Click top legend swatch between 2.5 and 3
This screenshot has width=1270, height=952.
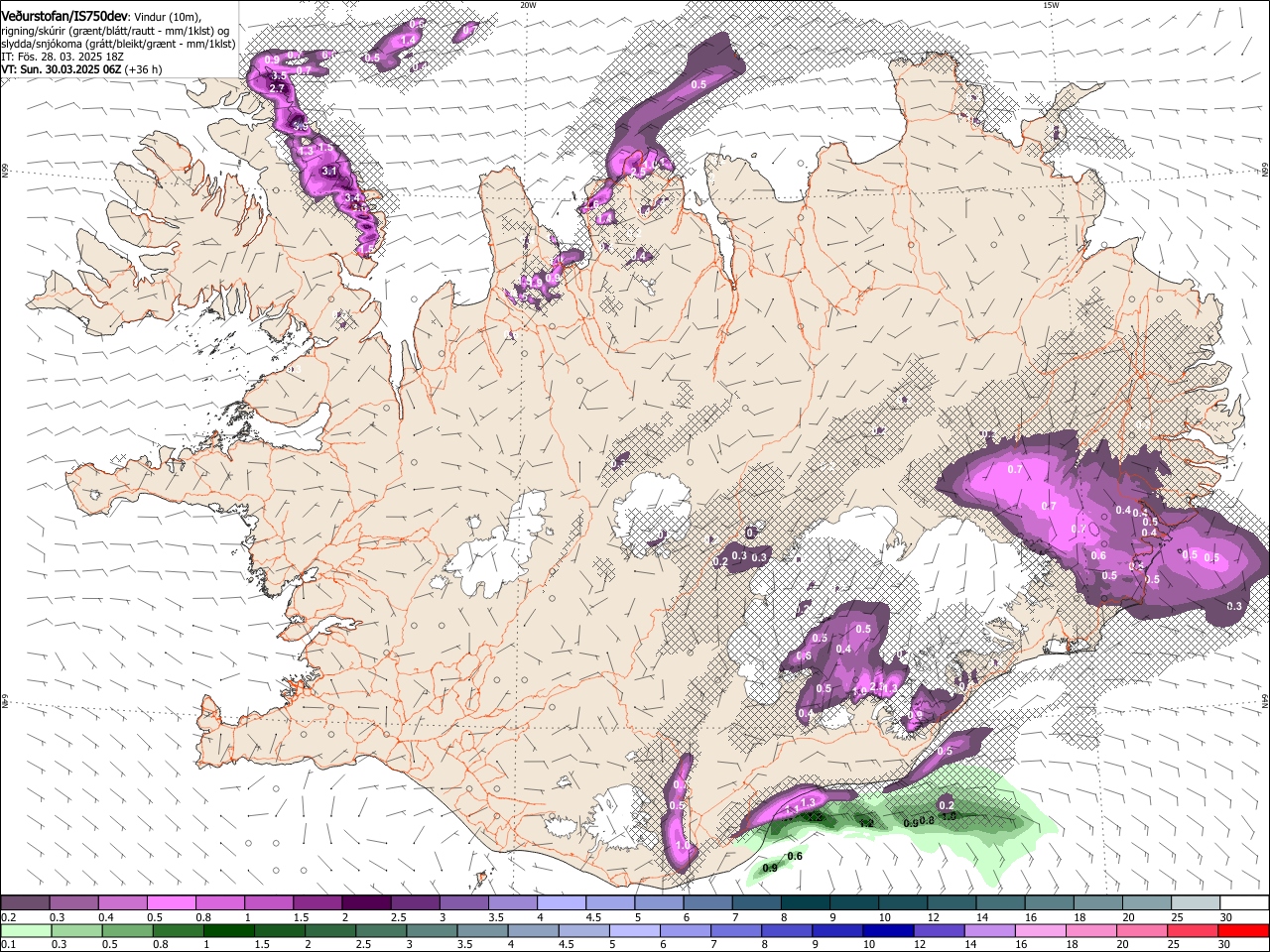pyautogui.click(x=414, y=903)
